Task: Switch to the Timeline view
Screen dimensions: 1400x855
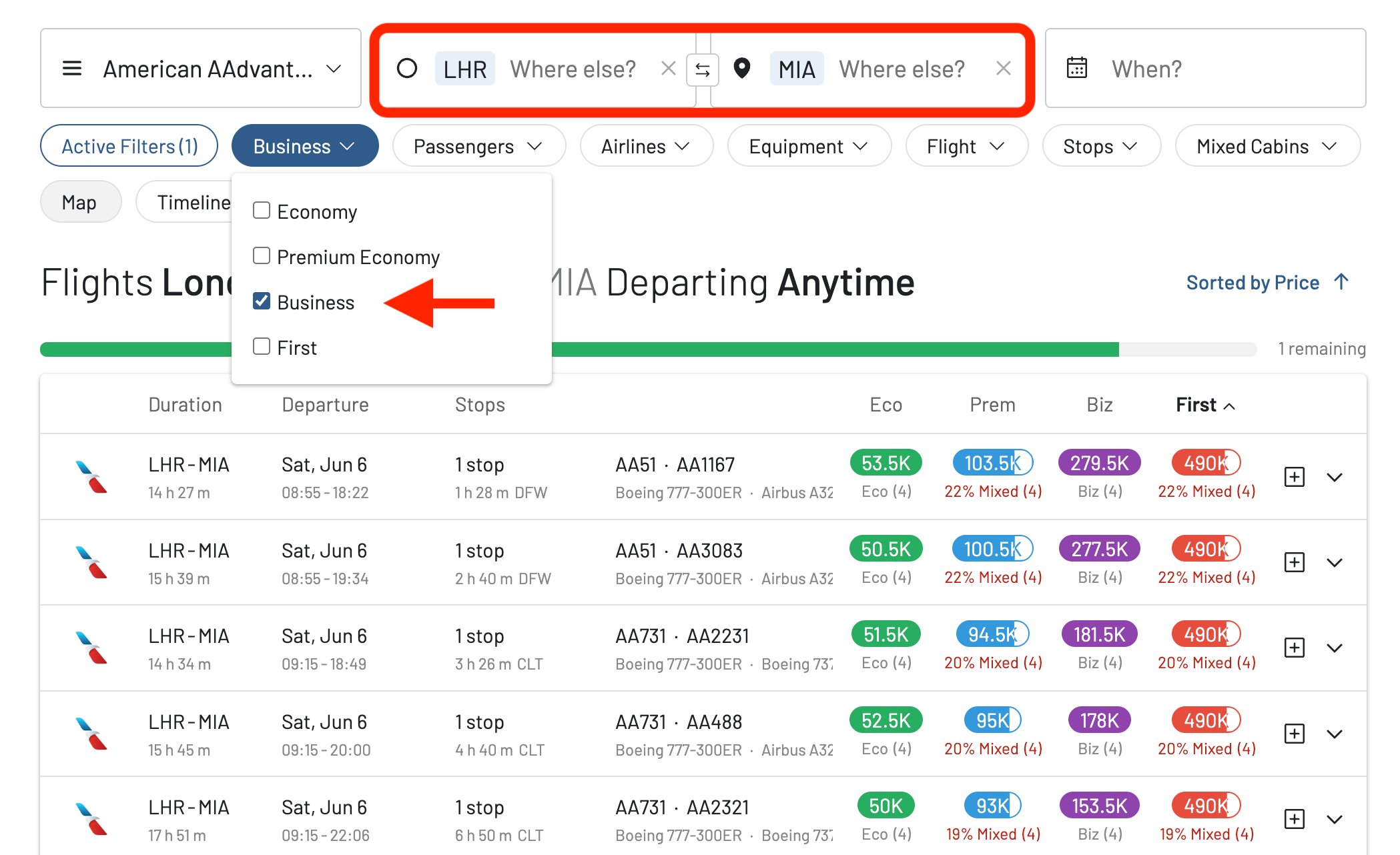Action: (x=193, y=201)
